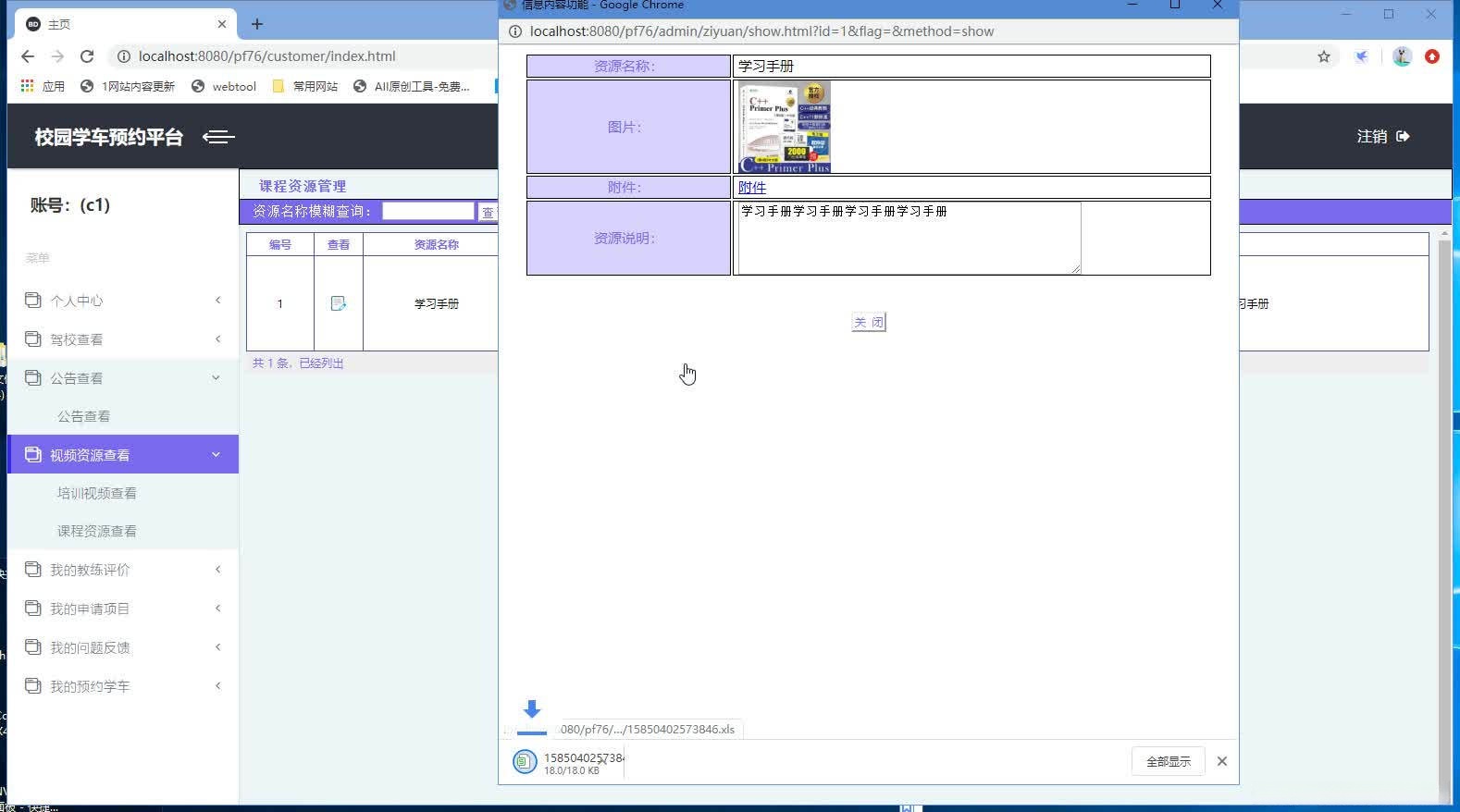Click the 我的预约学车 menu icon

33,685
